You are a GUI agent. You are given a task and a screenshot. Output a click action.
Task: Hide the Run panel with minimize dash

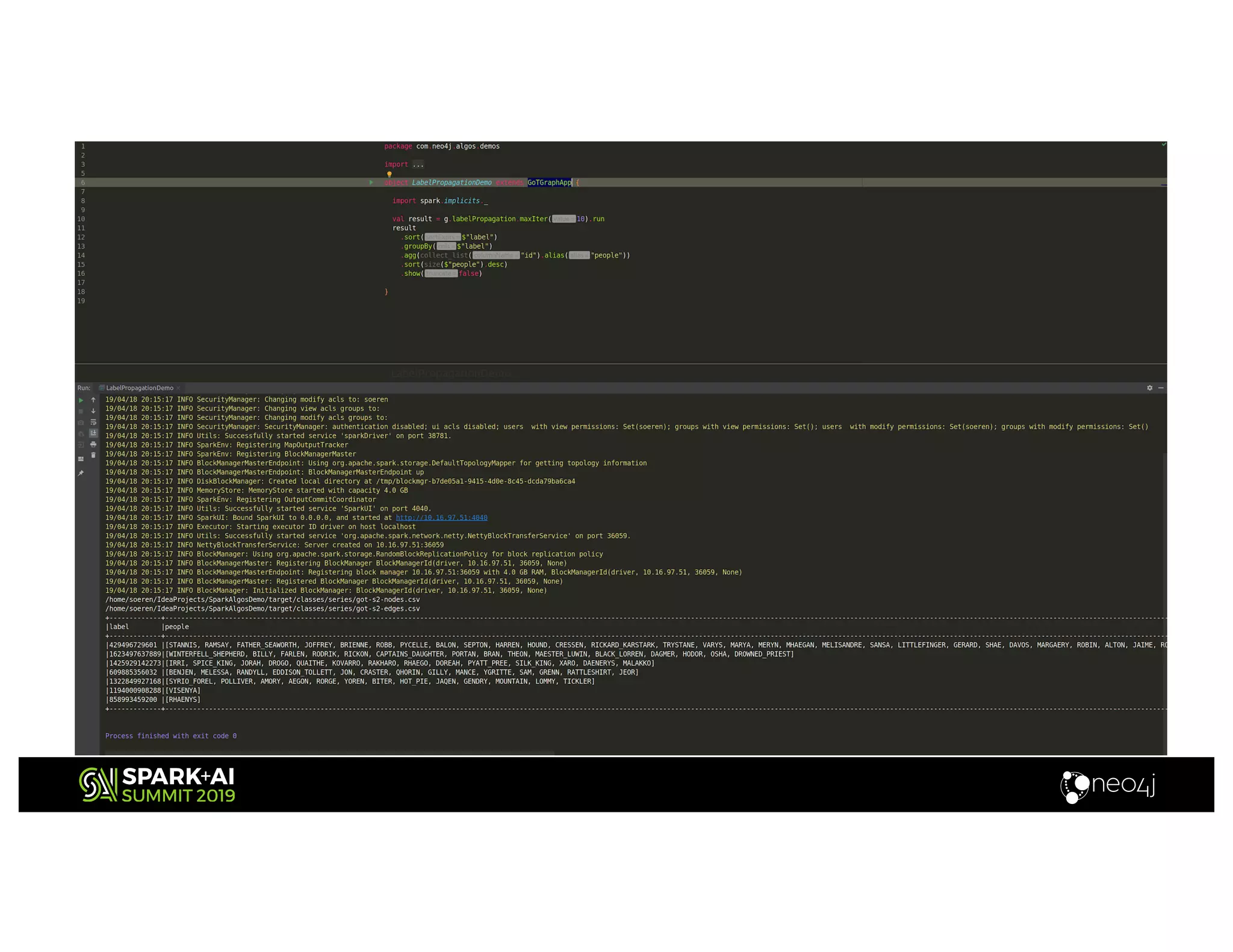pos(1161,388)
